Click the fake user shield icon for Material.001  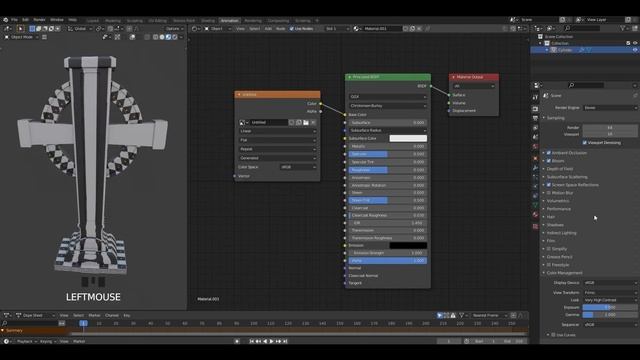click(x=405, y=29)
